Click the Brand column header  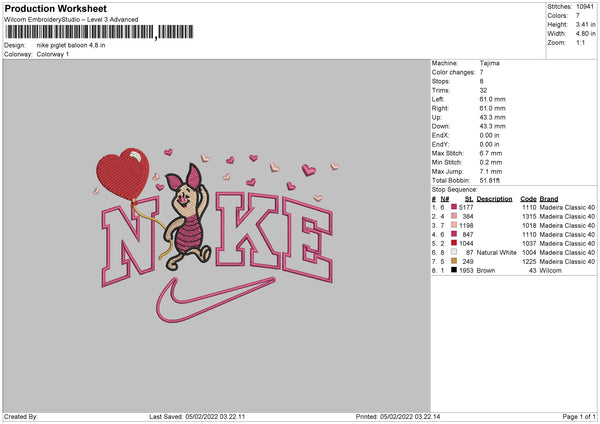pos(549,199)
